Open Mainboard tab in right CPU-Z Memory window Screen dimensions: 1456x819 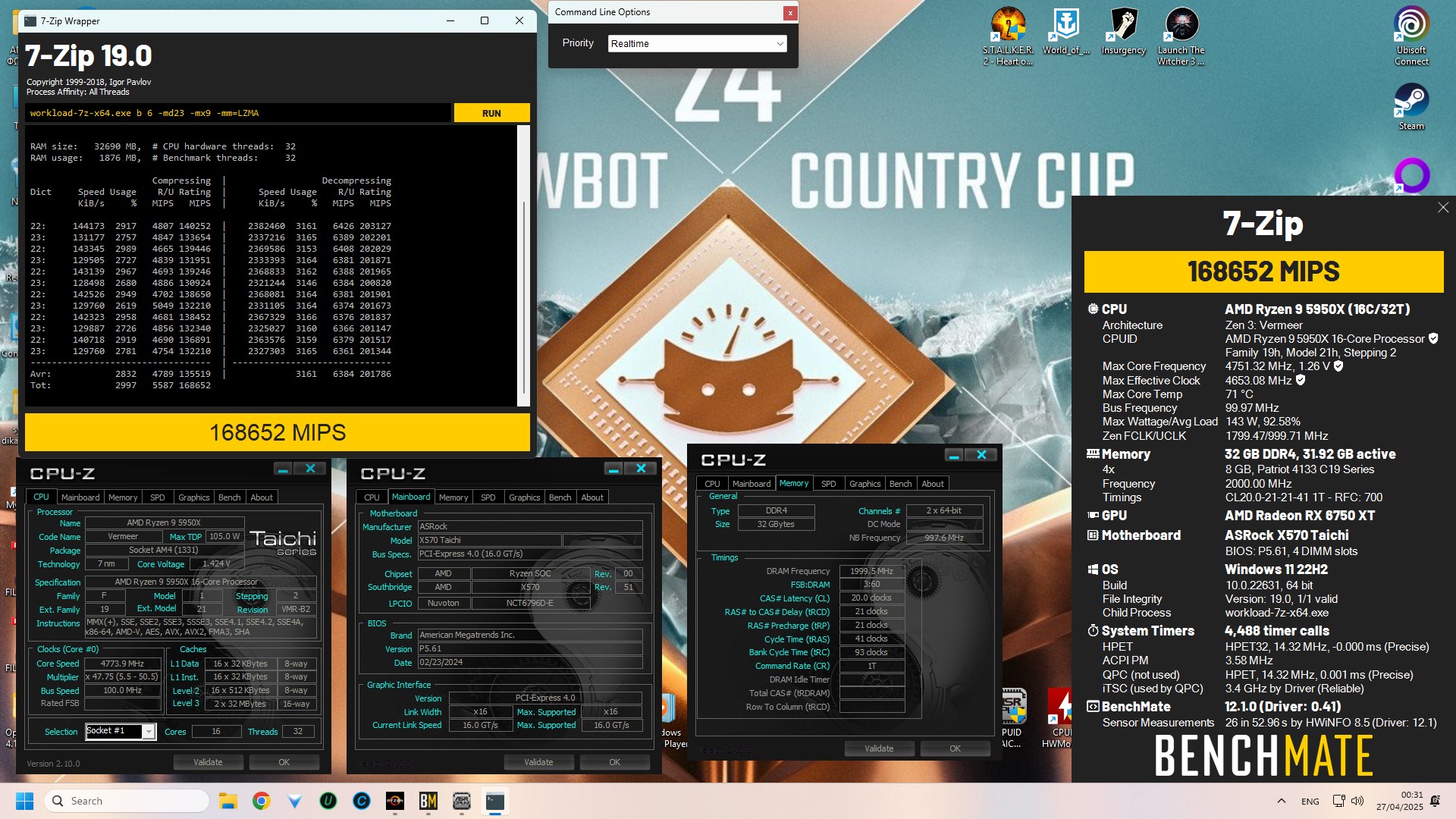click(752, 484)
